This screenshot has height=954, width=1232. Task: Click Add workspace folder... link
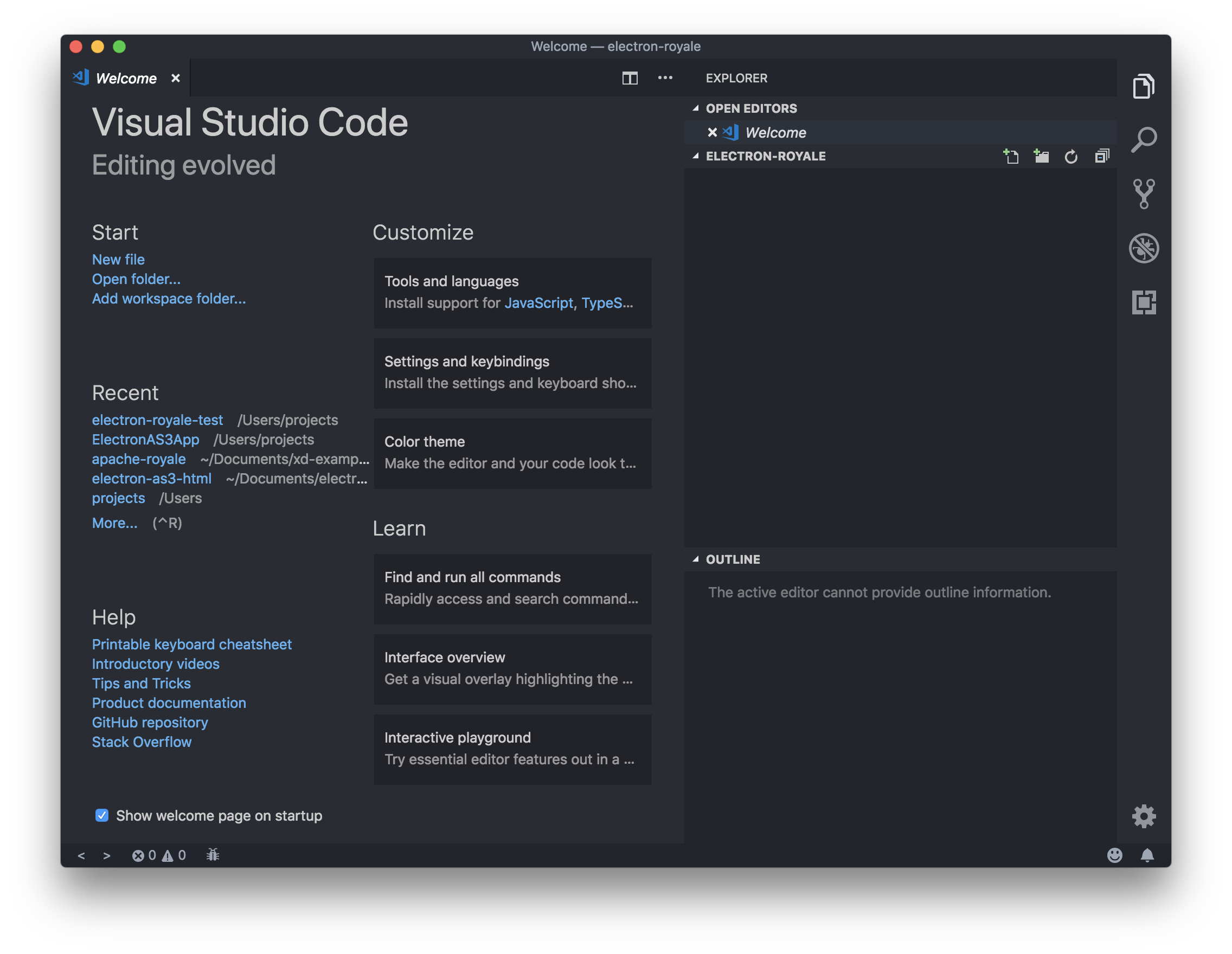coord(169,299)
